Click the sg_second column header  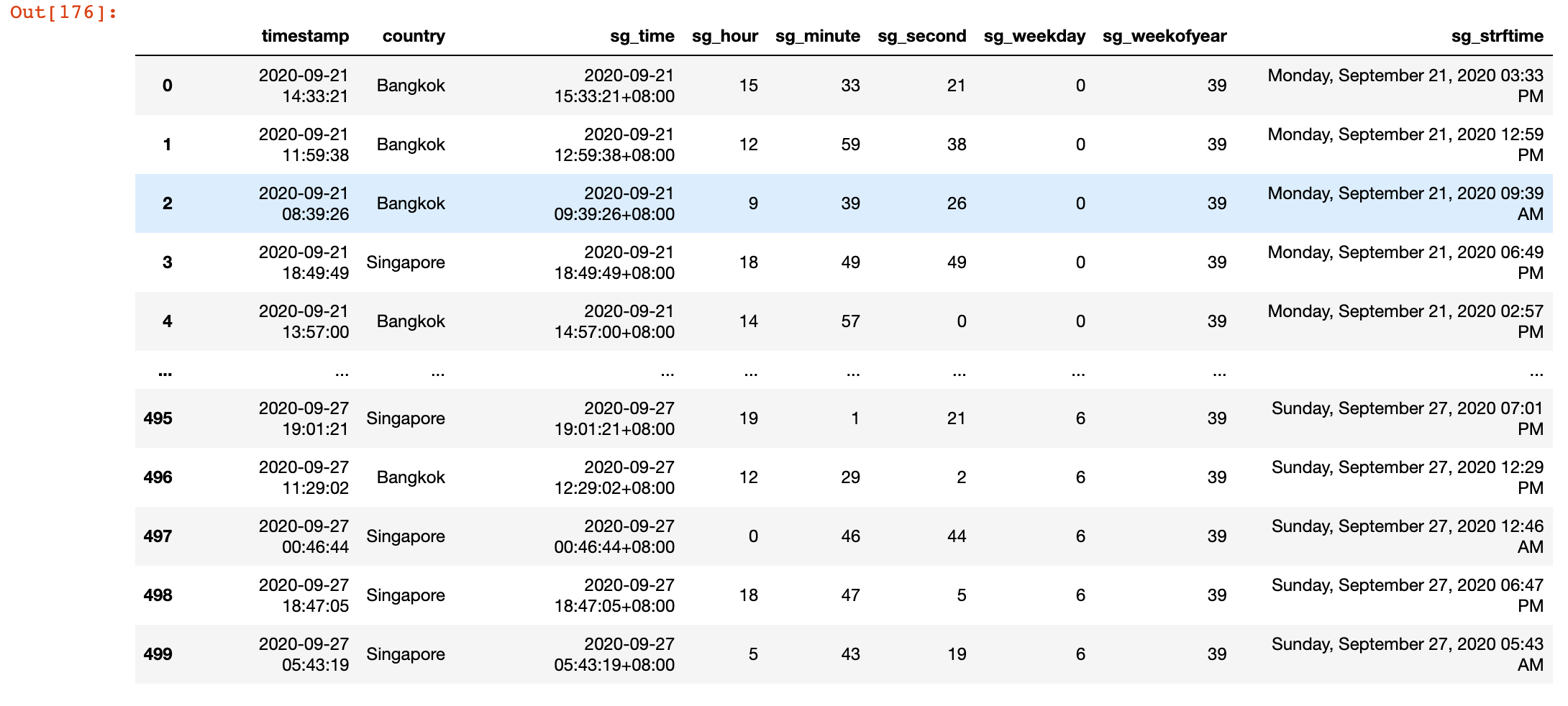point(921,36)
